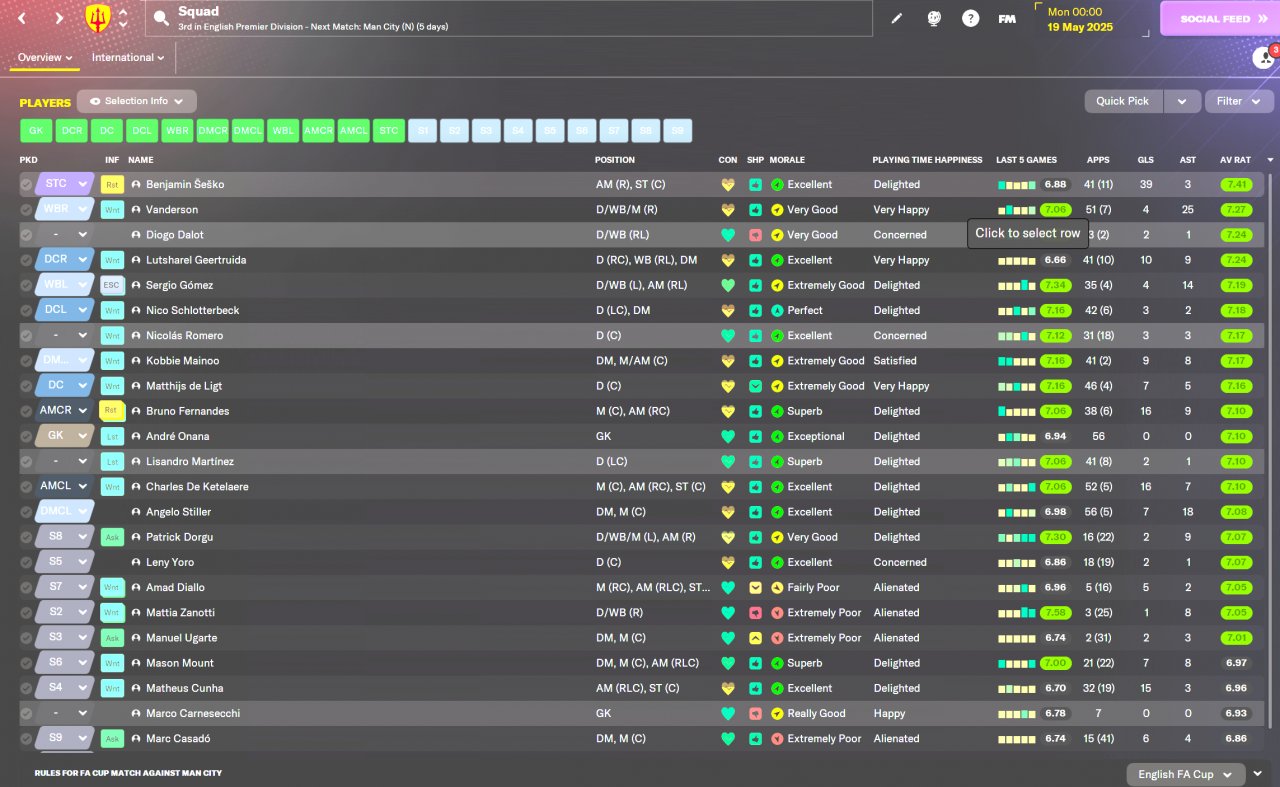Screen dimensions: 1280x787
Task: Select the S1 substitute slot button
Action: 422,131
